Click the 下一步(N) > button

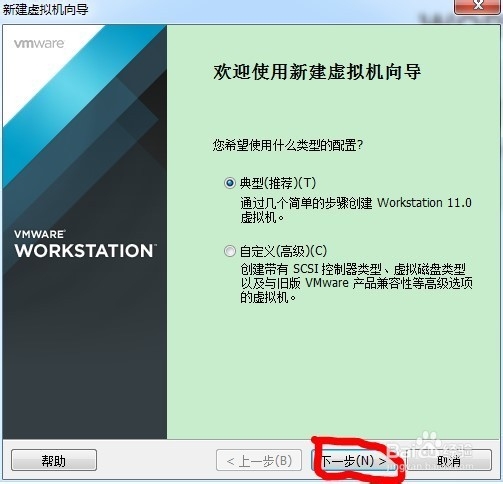[x=354, y=461]
